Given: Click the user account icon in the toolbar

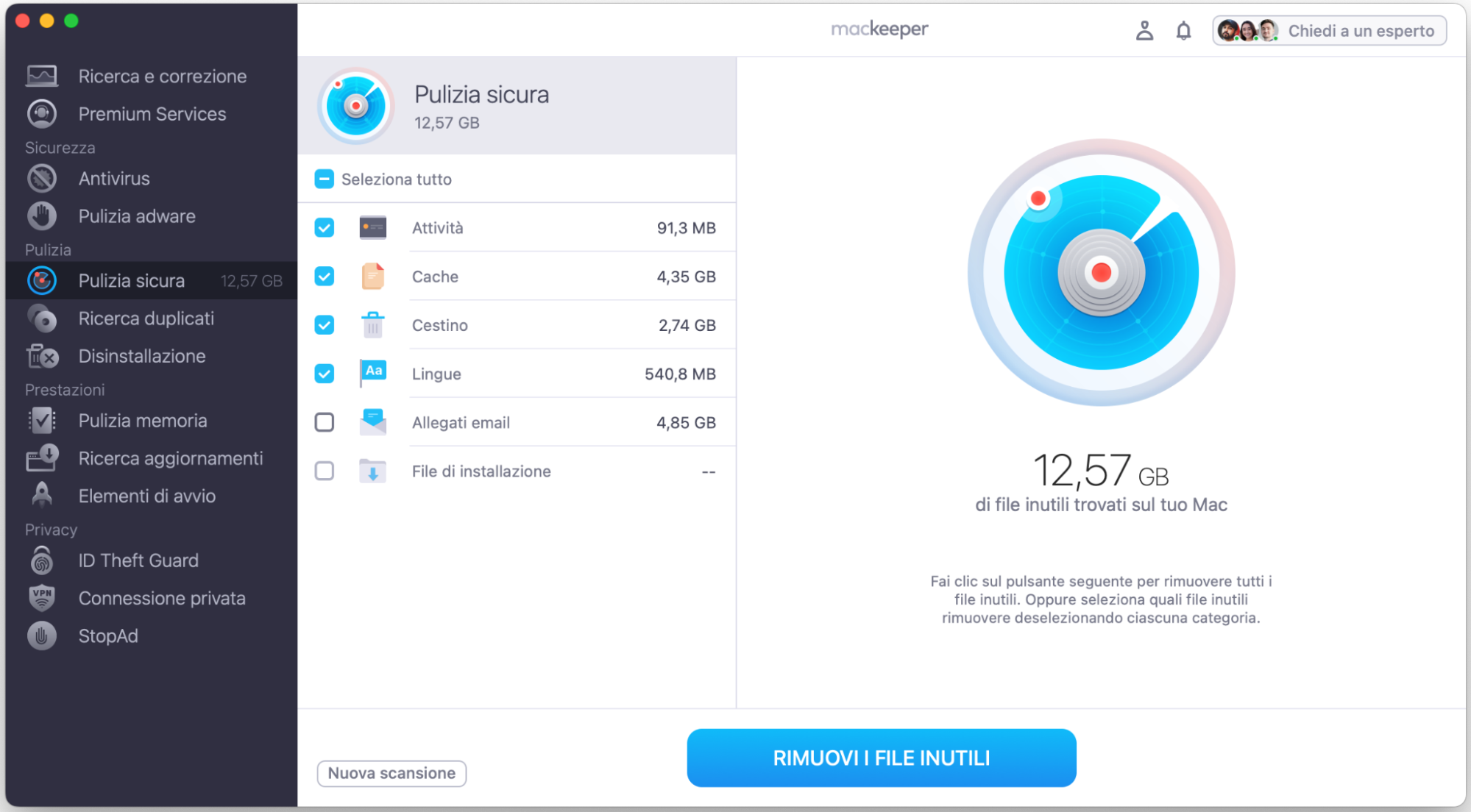Looking at the screenshot, I should pyautogui.click(x=1144, y=30).
